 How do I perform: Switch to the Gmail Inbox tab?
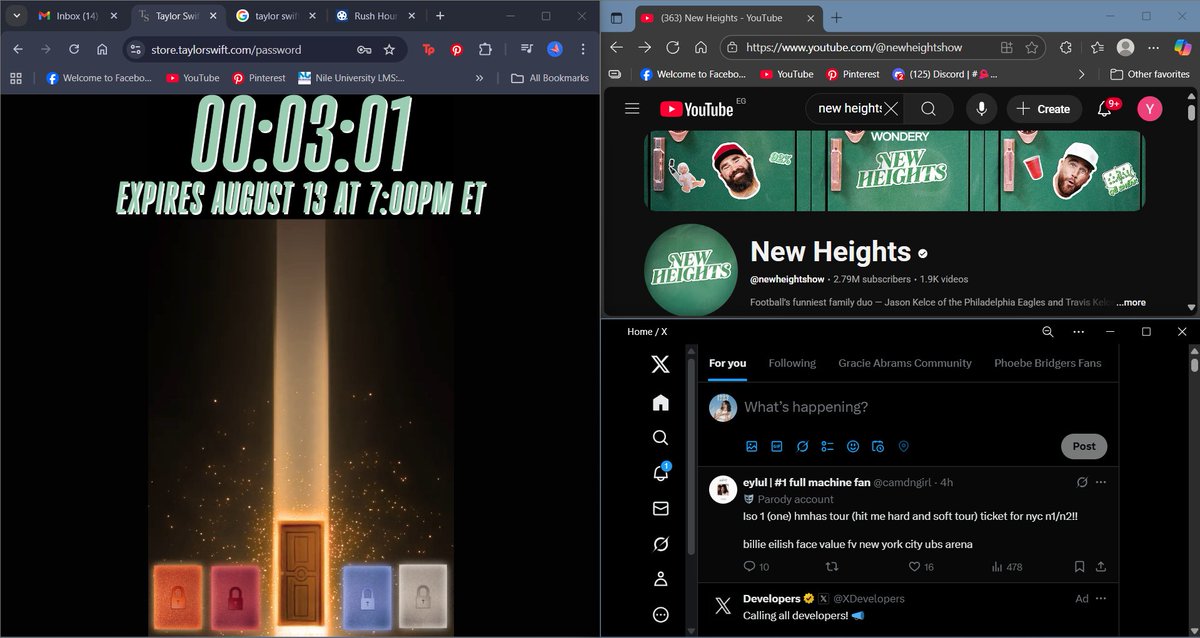click(x=78, y=16)
